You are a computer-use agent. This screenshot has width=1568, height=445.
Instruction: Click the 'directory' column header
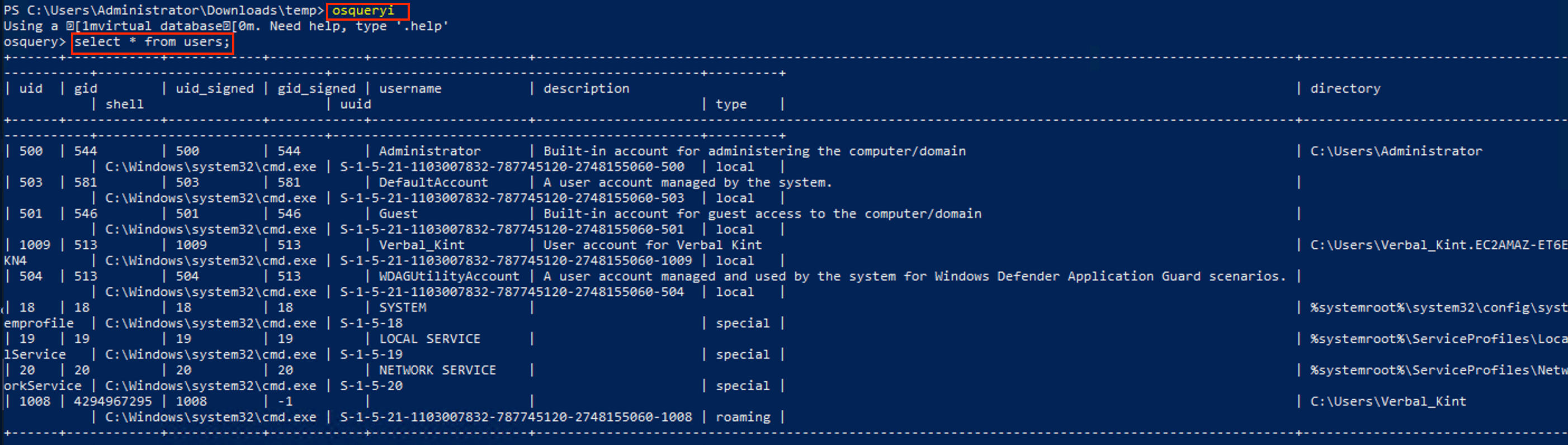[x=1345, y=89]
